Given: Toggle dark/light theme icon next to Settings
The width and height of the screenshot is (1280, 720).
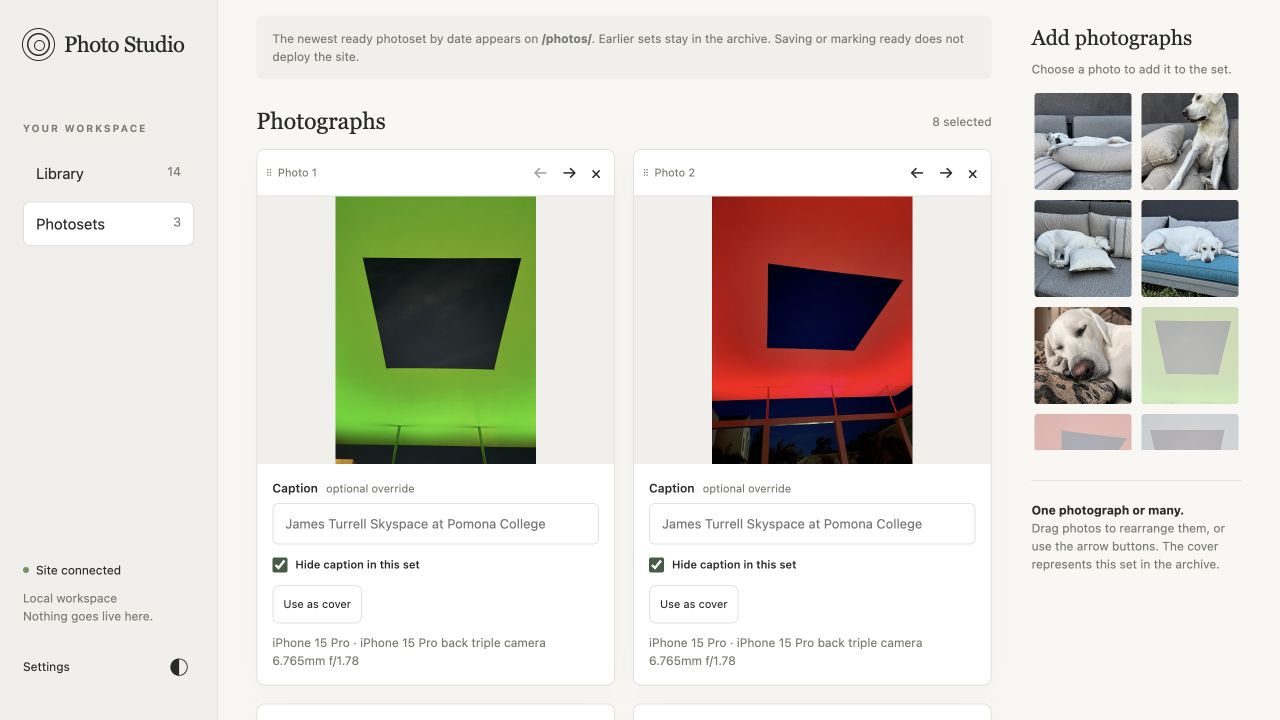Looking at the screenshot, I should coord(179,667).
